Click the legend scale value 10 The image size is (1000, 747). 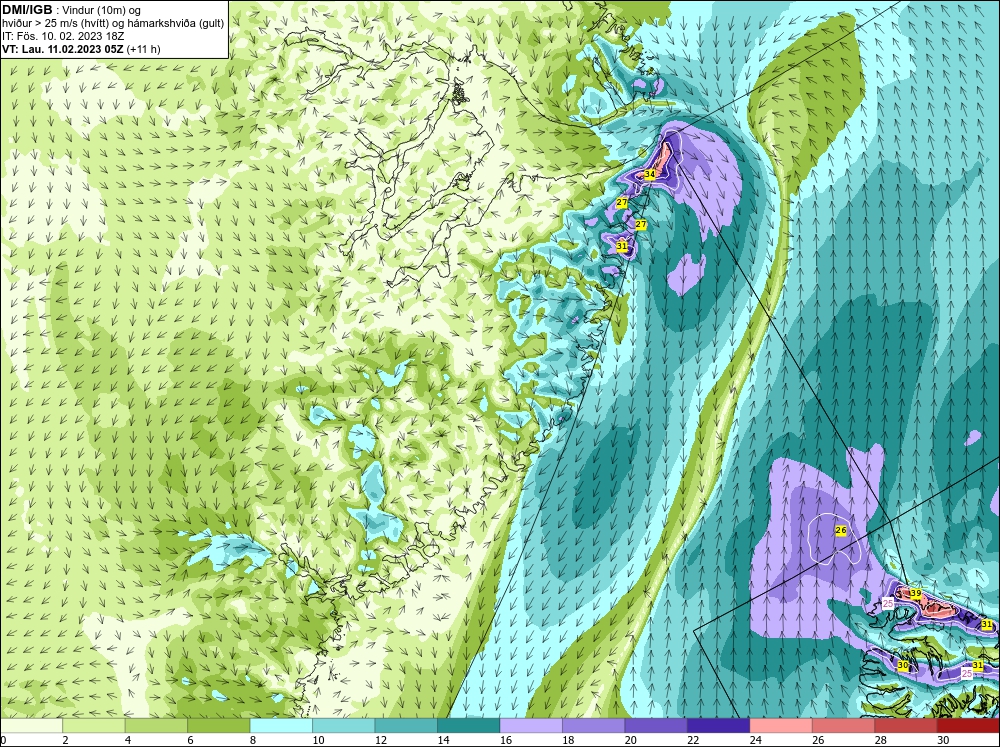tap(318, 740)
